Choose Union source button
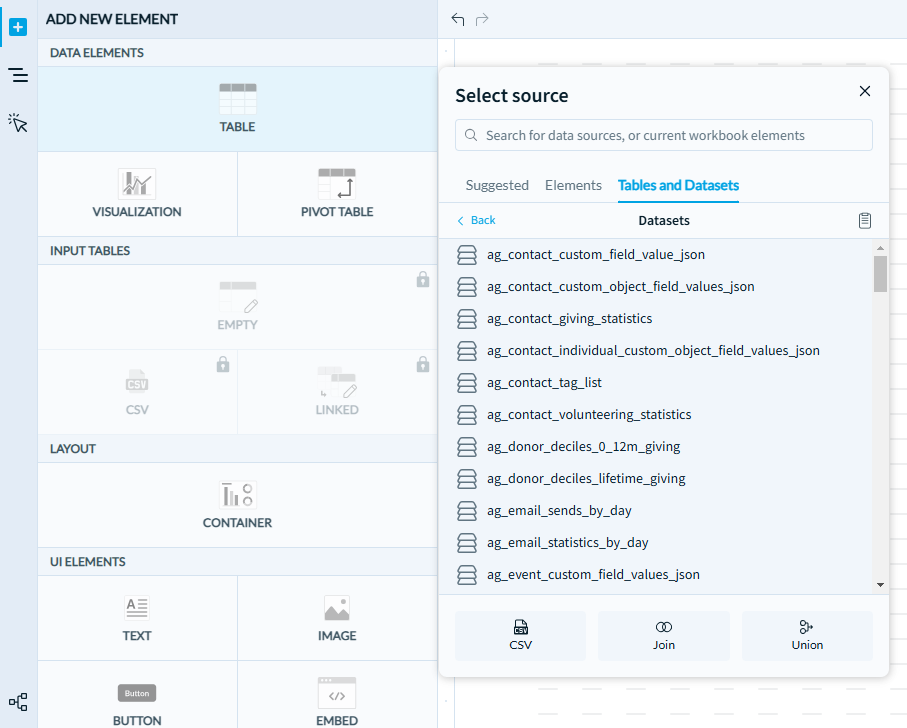907x728 pixels. click(x=807, y=635)
